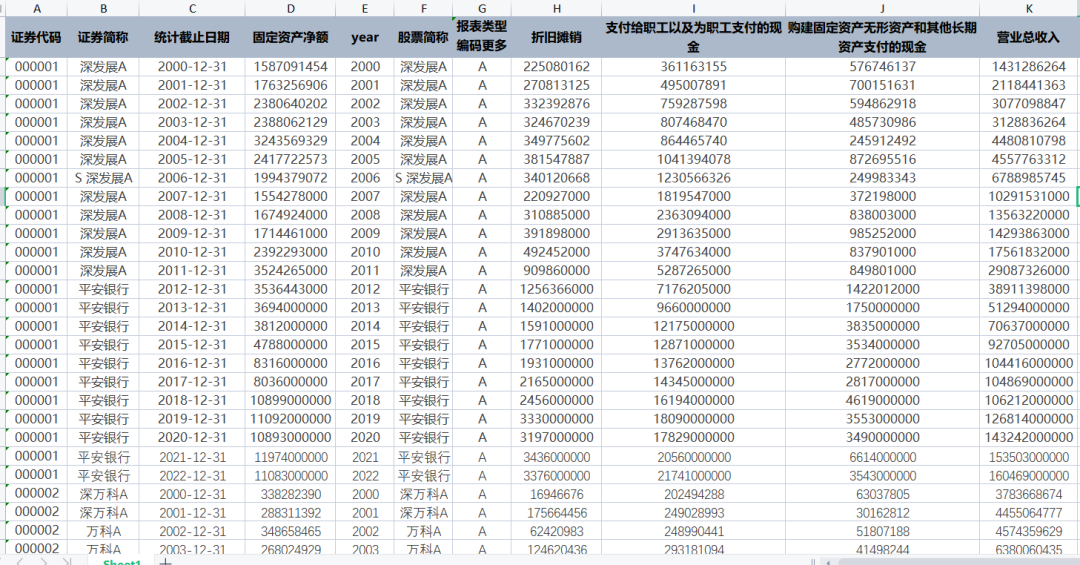Click the 折旧摊销 header cell
This screenshot has height=565, width=1080.
pos(557,37)
